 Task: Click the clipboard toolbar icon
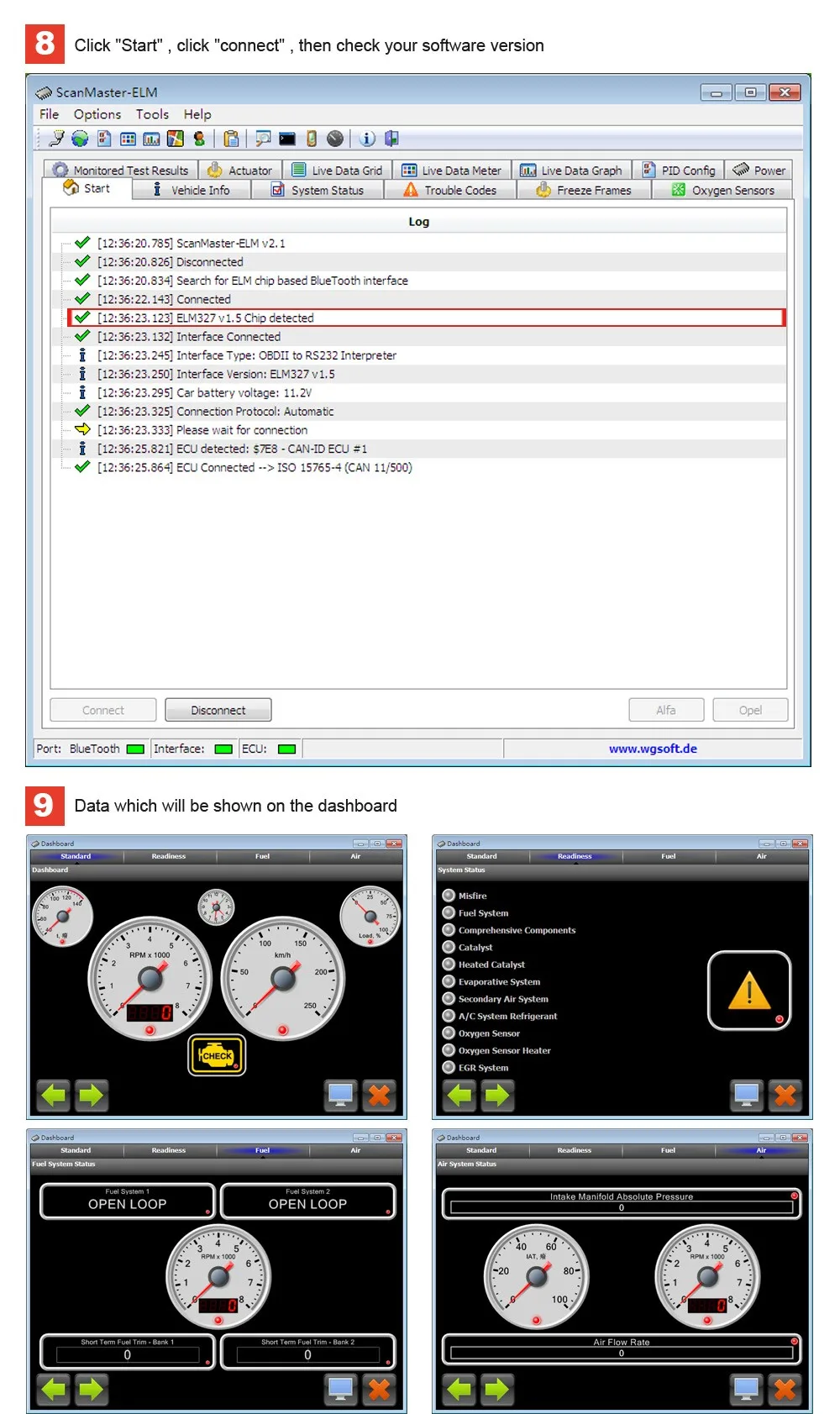point(231,139)
